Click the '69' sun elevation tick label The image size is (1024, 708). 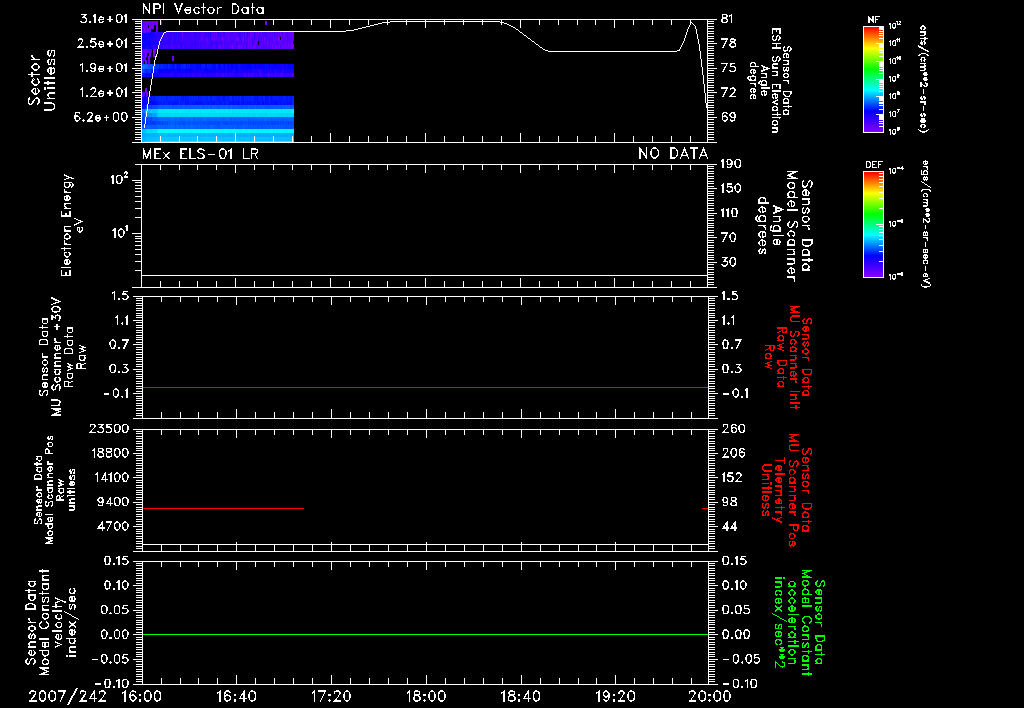pos(728,117)
